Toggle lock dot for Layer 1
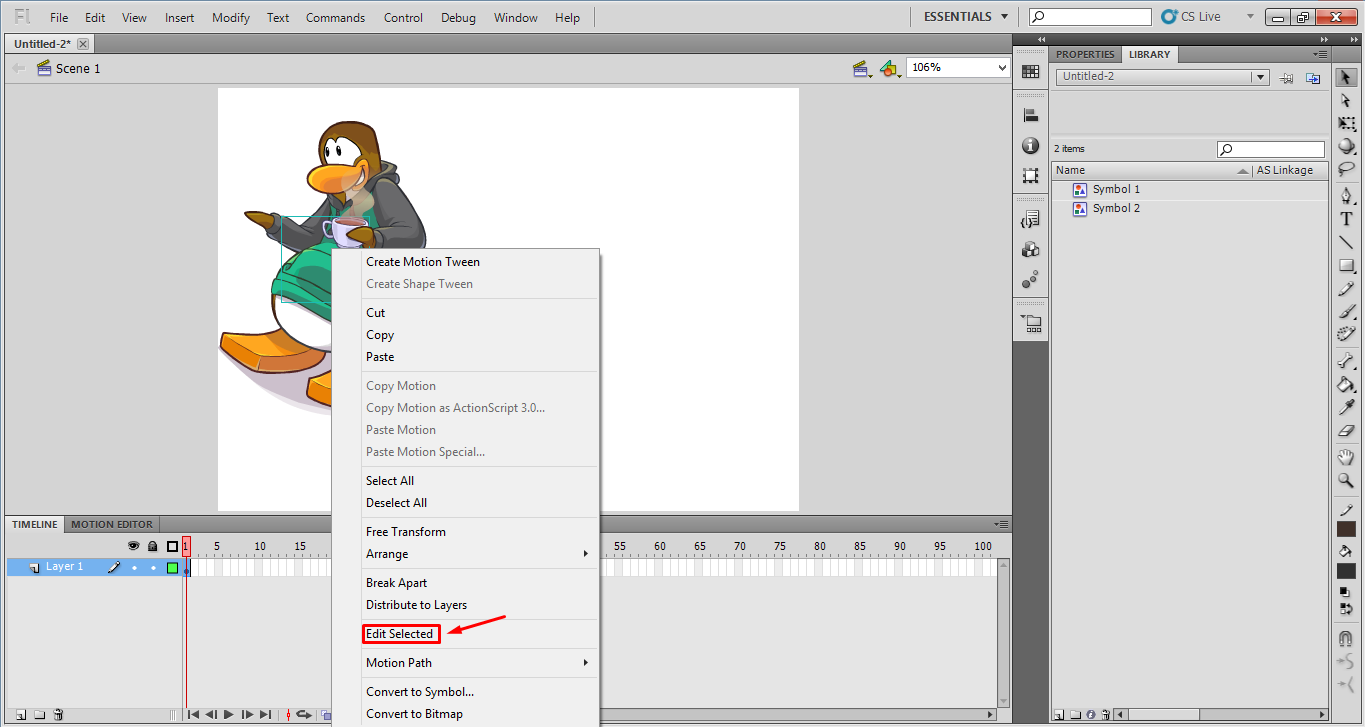The height and width of the screenshot is (727, 1365). pyautogui.click(x=153, y=567)
